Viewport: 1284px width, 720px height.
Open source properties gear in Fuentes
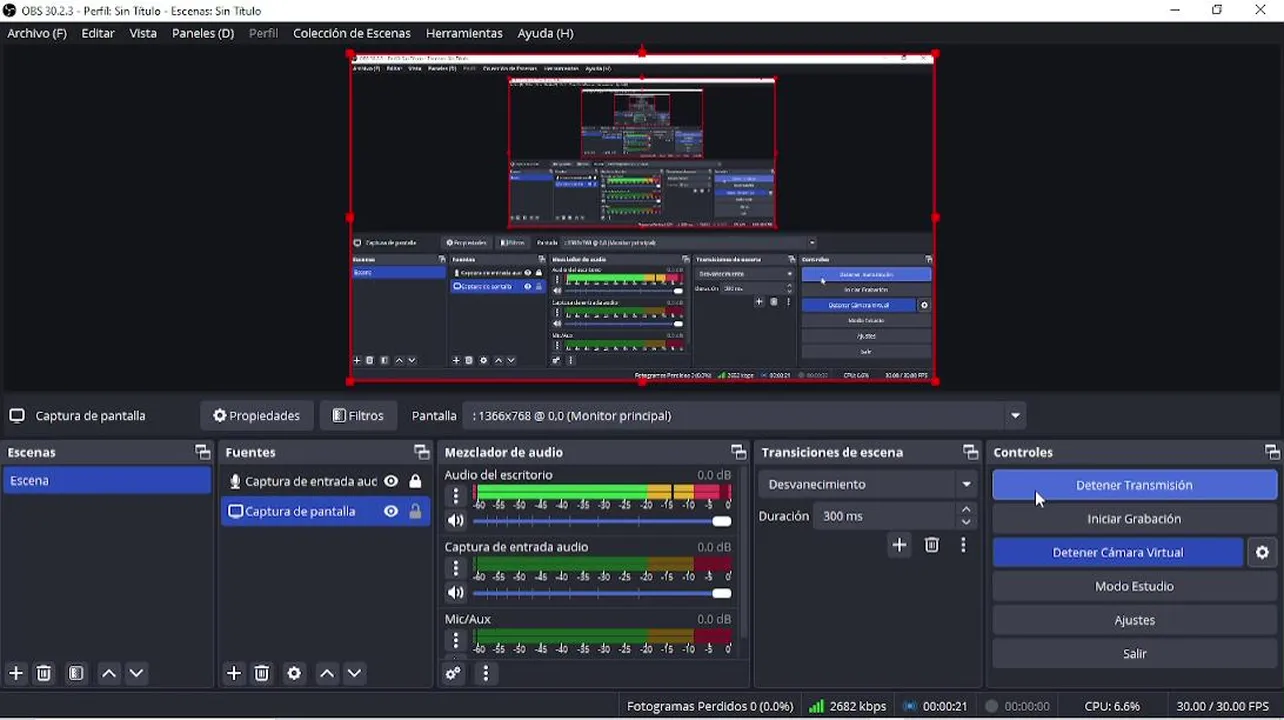coord(294,674)
